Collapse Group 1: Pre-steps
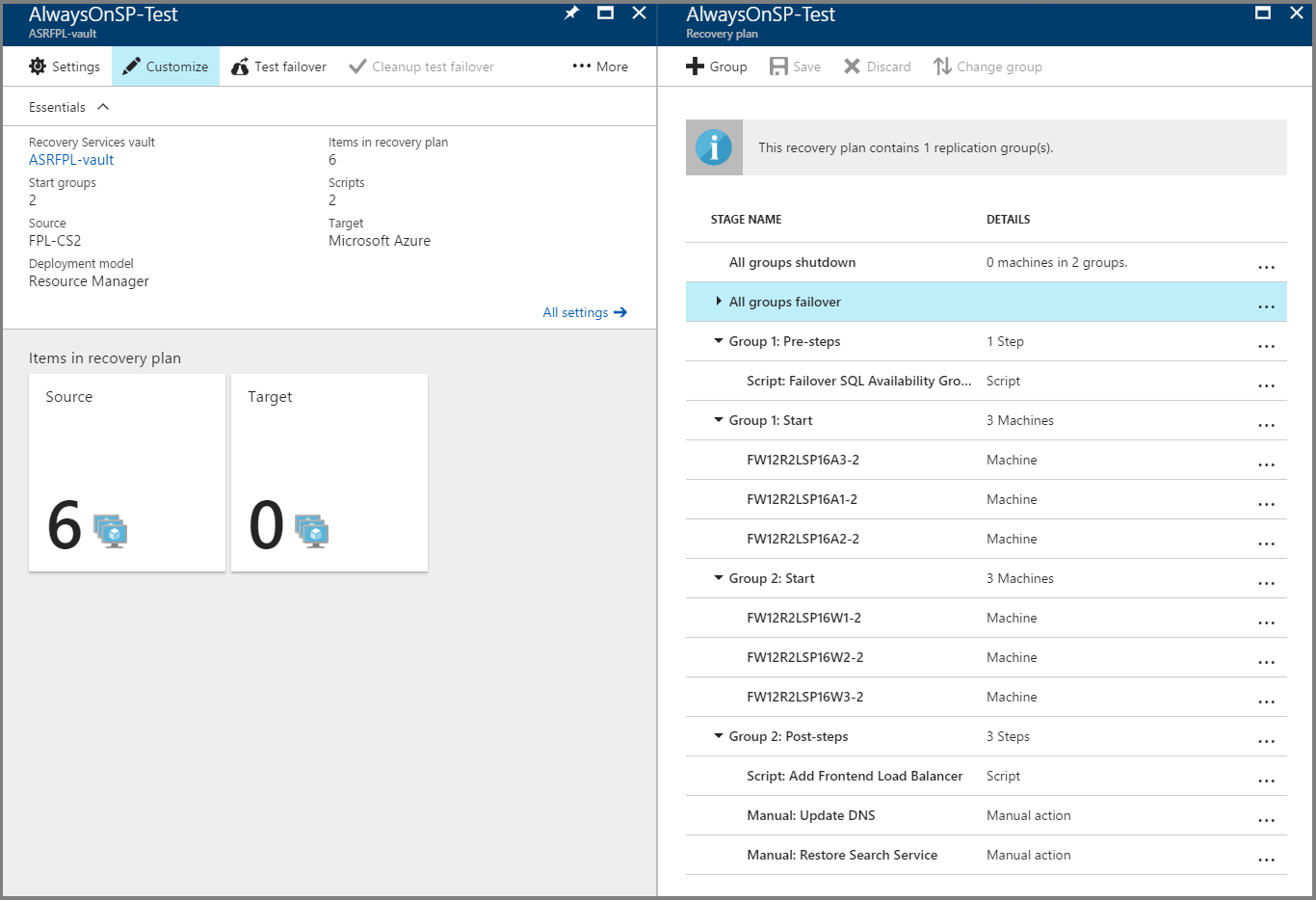 point(719,341)
